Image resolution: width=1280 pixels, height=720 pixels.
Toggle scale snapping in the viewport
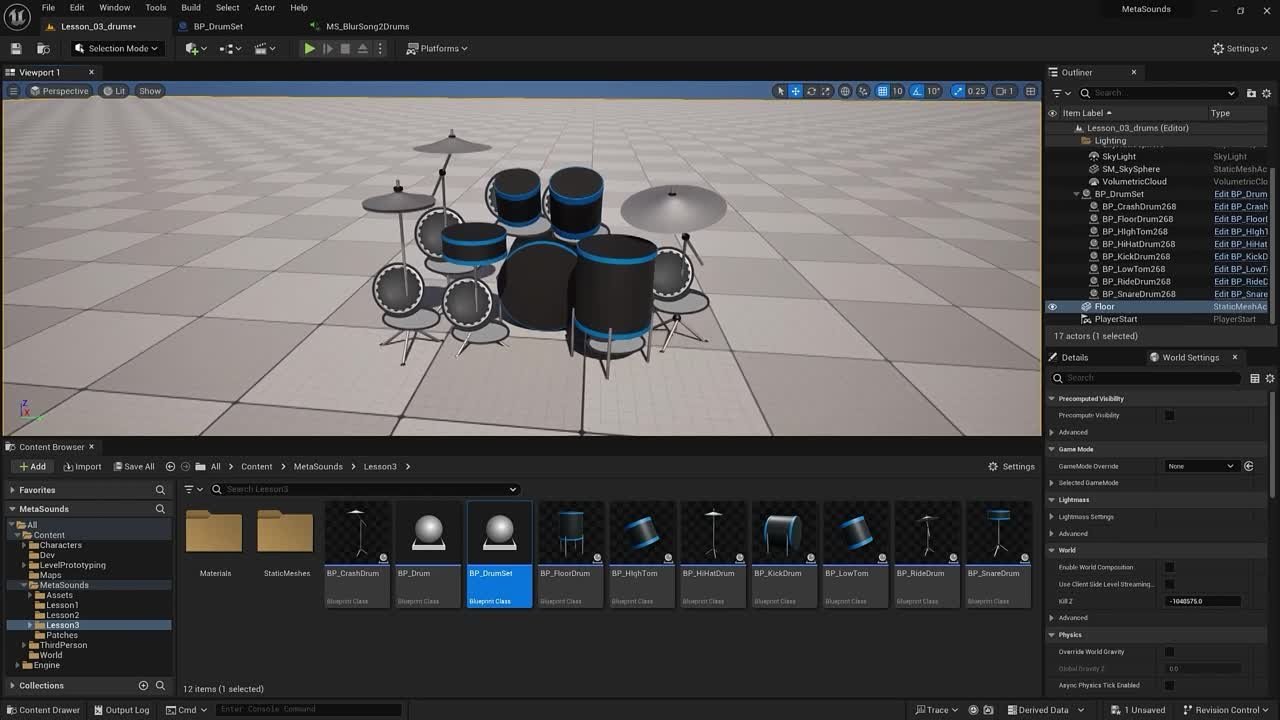pos(958,91)
